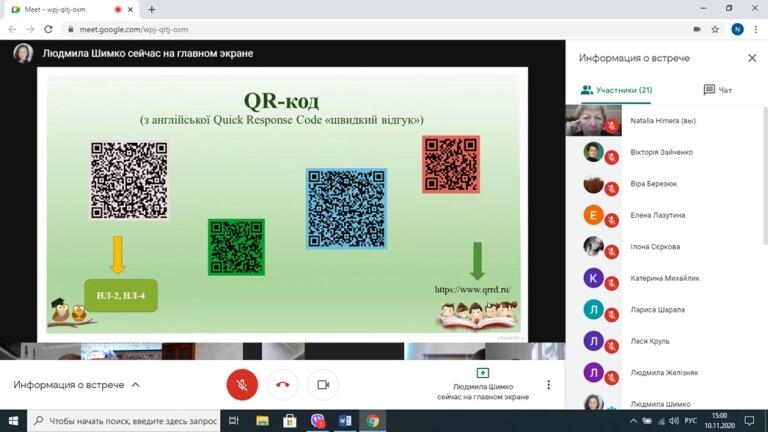The height and width of the screenshot is (432, 768).
Task: Select participant Людмила Желізняк name
Action: pyautogui.click(x=664, y=373)
